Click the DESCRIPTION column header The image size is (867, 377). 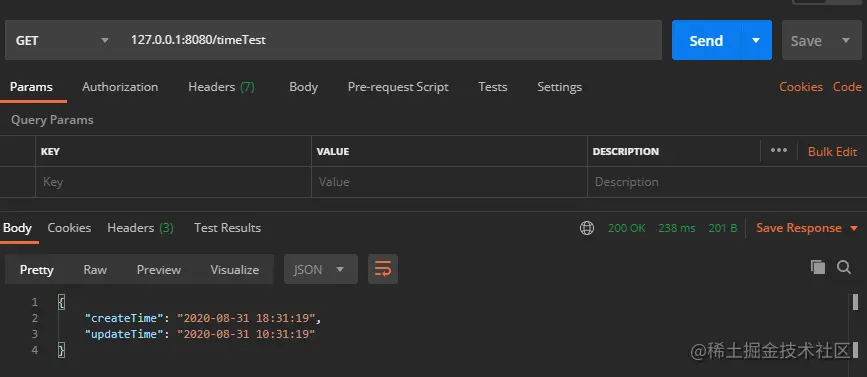point(626,151)
